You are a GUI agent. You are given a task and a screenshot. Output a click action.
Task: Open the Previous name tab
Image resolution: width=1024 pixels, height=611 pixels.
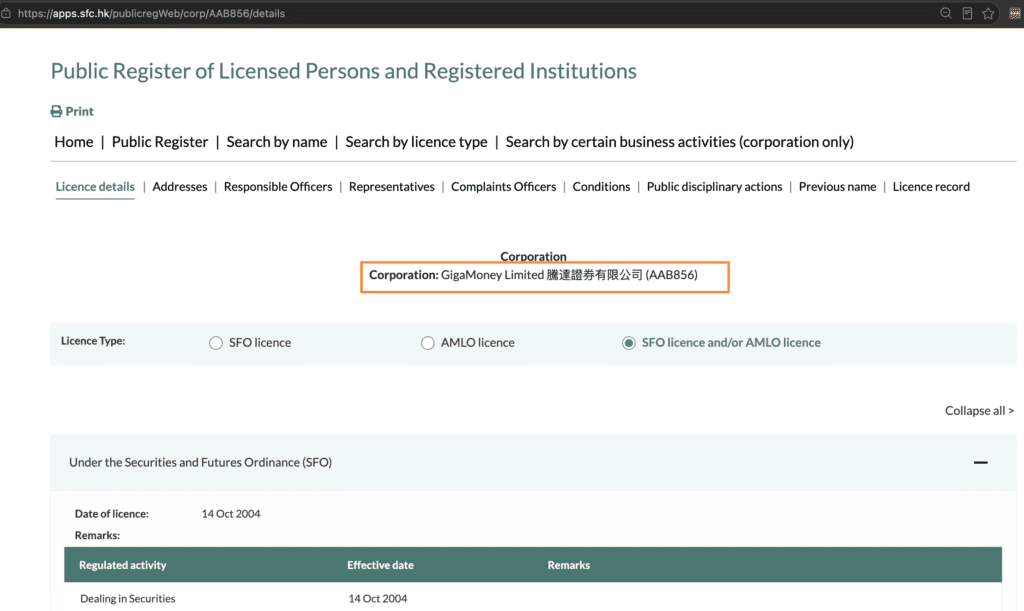pos(837,187)
